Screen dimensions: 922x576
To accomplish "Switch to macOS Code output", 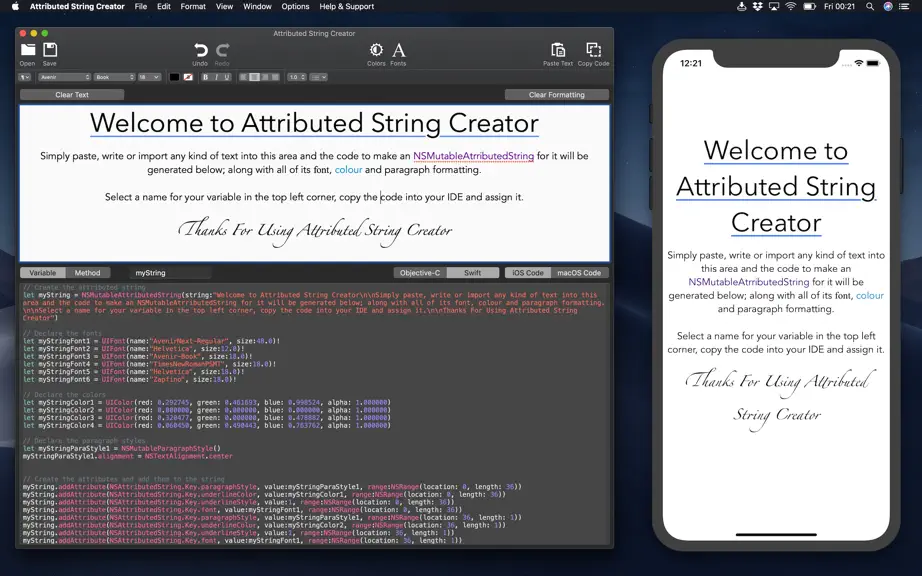I will pos(579,273).
